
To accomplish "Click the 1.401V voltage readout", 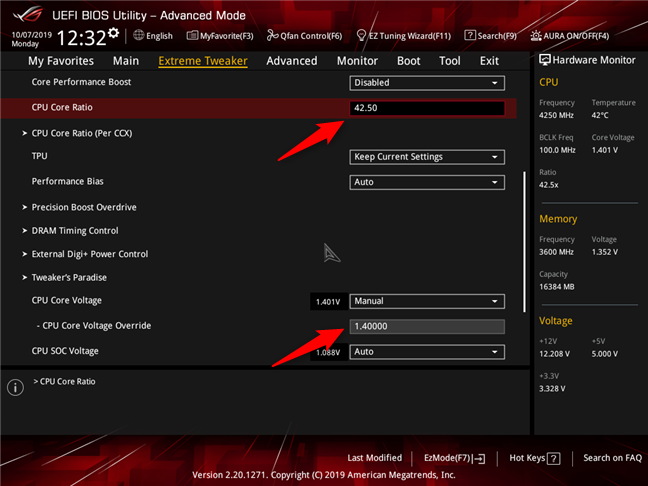I will click(x=328, y=302).
